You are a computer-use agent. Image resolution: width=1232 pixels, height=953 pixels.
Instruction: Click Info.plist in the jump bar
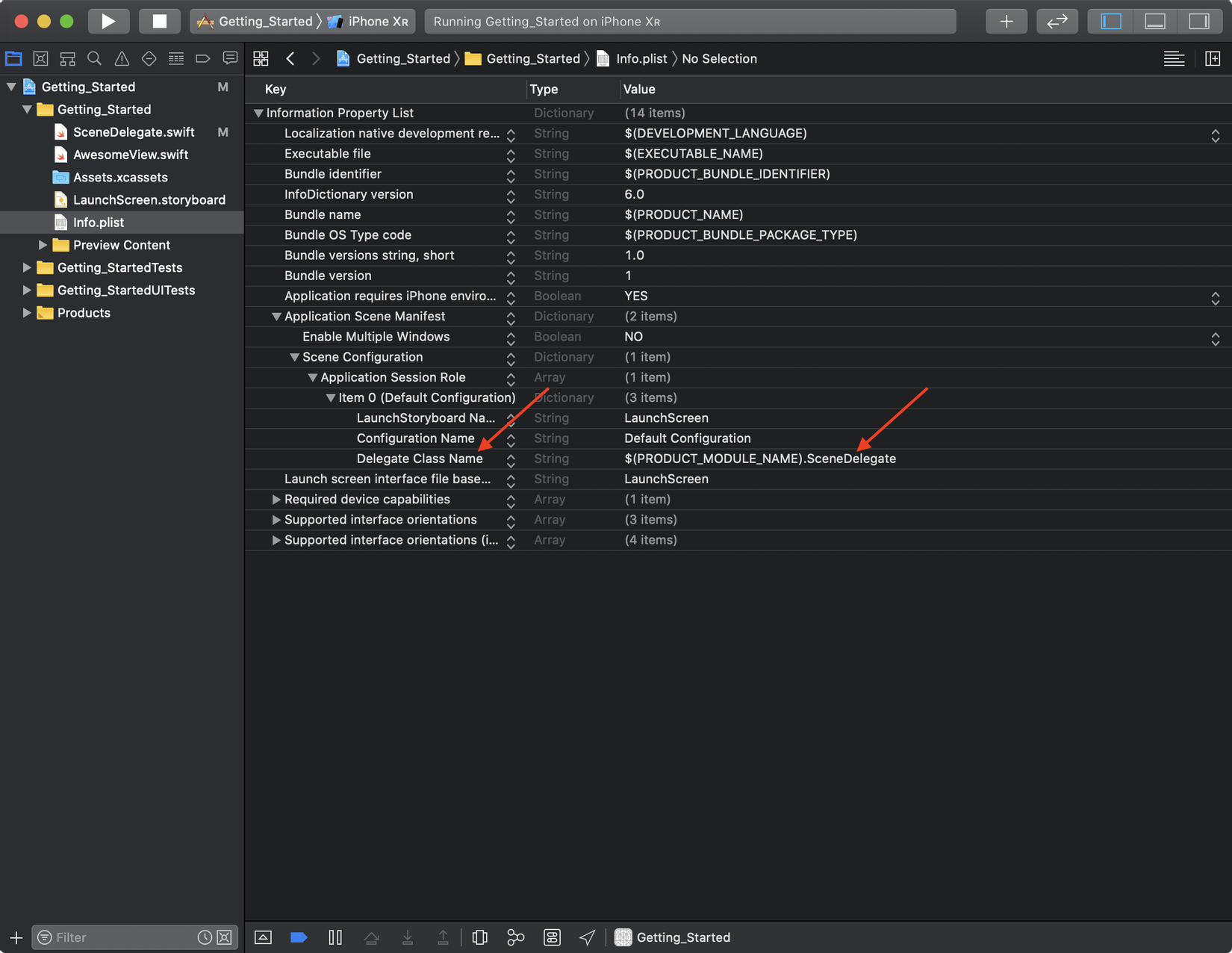click(x=641, y=58)
